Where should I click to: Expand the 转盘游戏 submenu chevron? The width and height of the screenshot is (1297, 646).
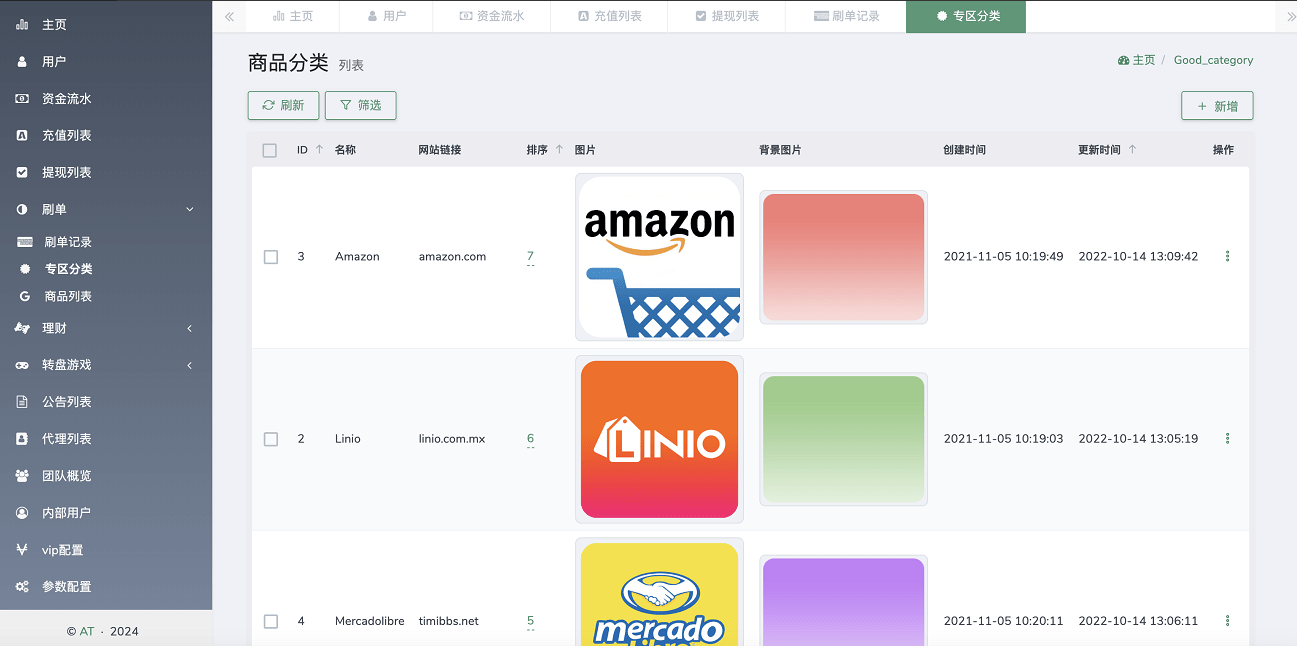[190, 365]
